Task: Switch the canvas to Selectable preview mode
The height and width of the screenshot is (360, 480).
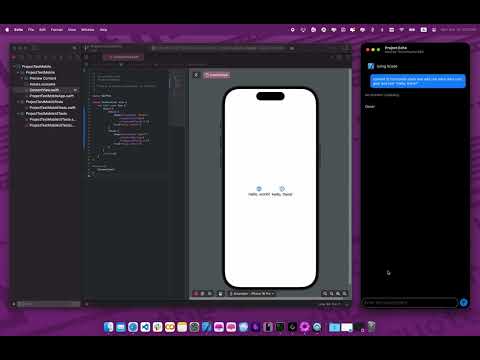Action: [x=202, y=294]
